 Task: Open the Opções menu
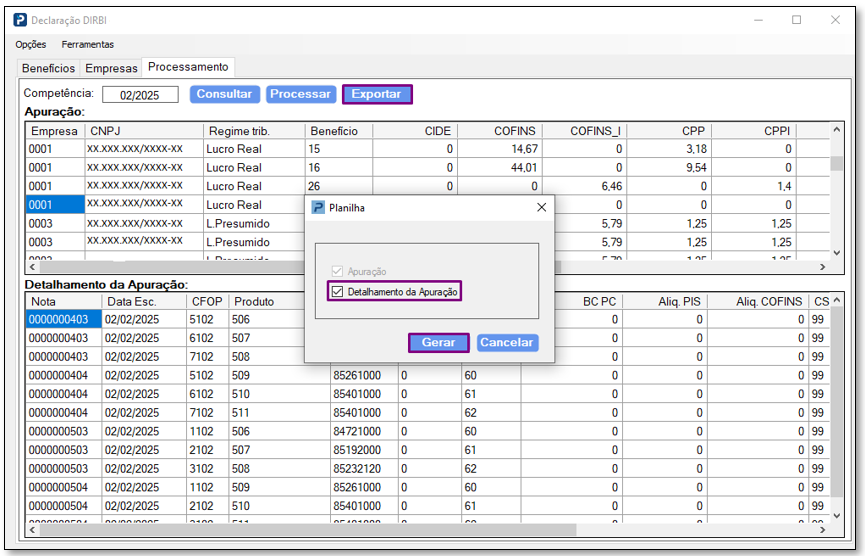tap(31, 45)
